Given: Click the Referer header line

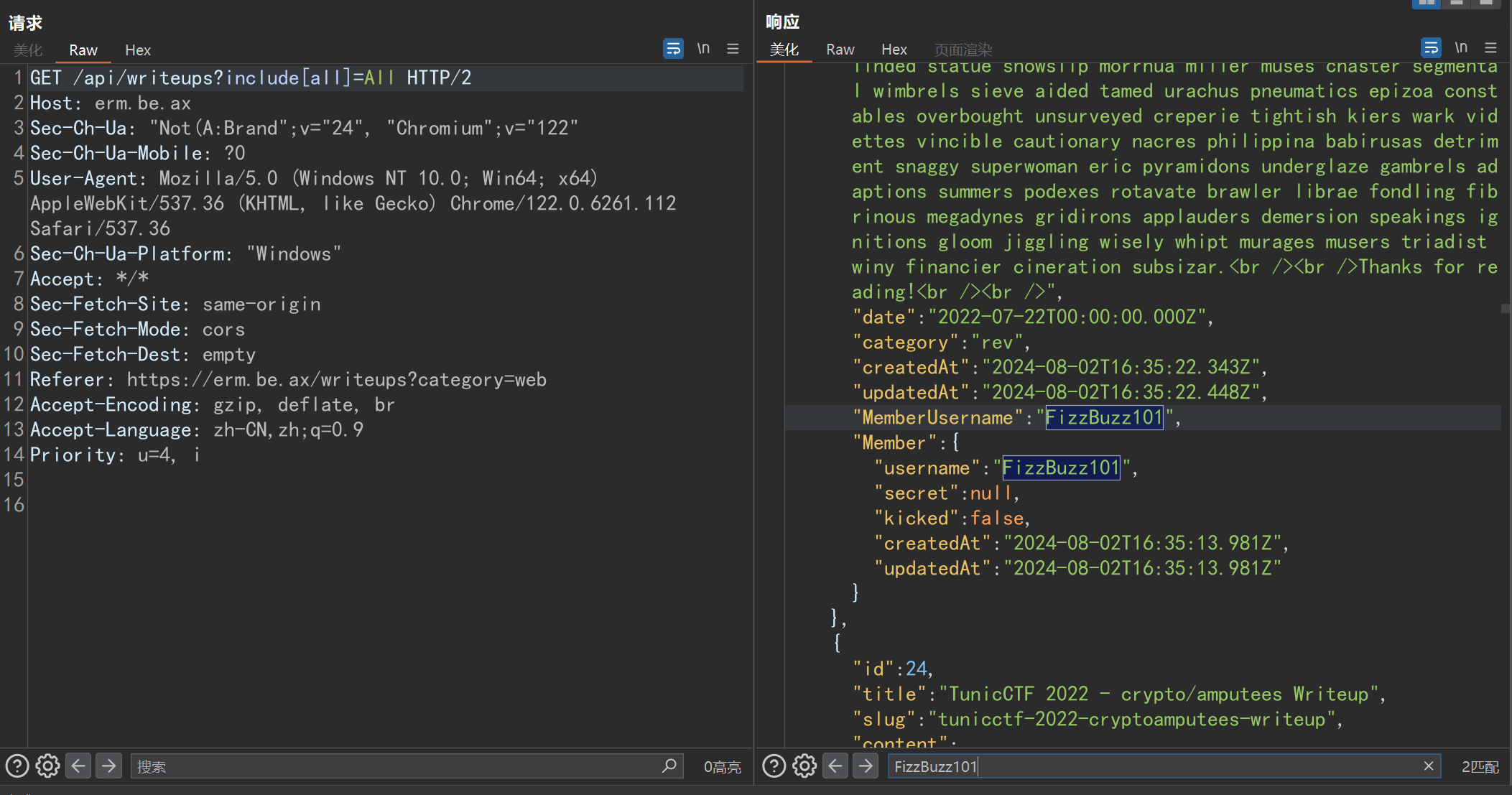Looking at the screenshot, I should pos(288,380).
